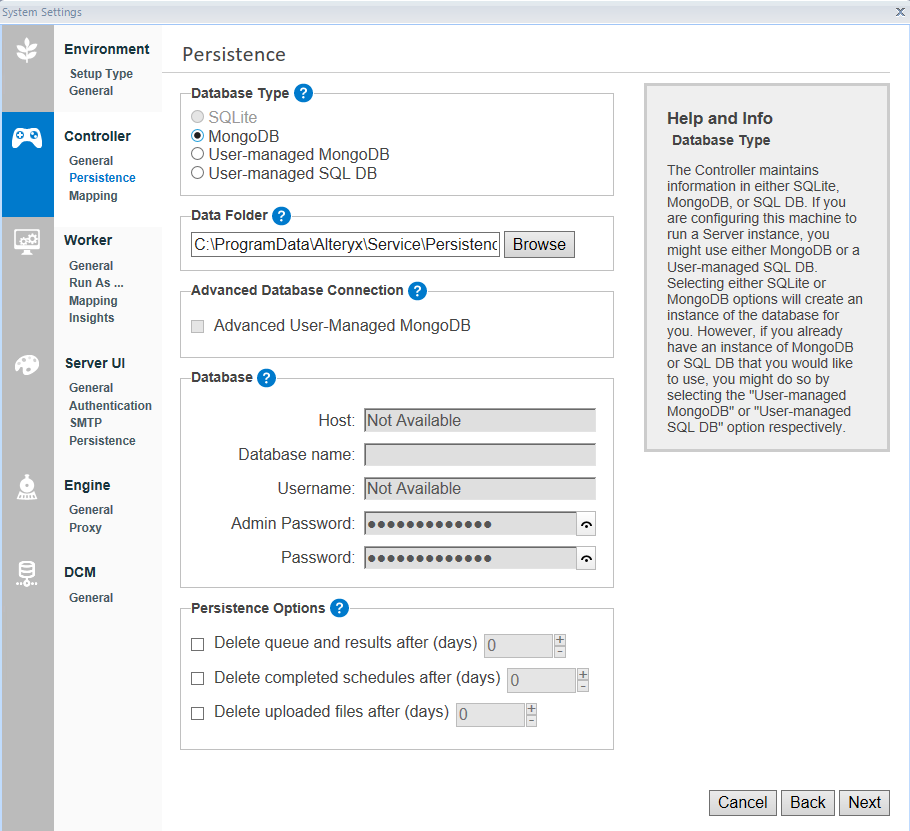This screenshot has width=910, height=831.
Task: Click the DCM database icon
Action: (27, 574)
